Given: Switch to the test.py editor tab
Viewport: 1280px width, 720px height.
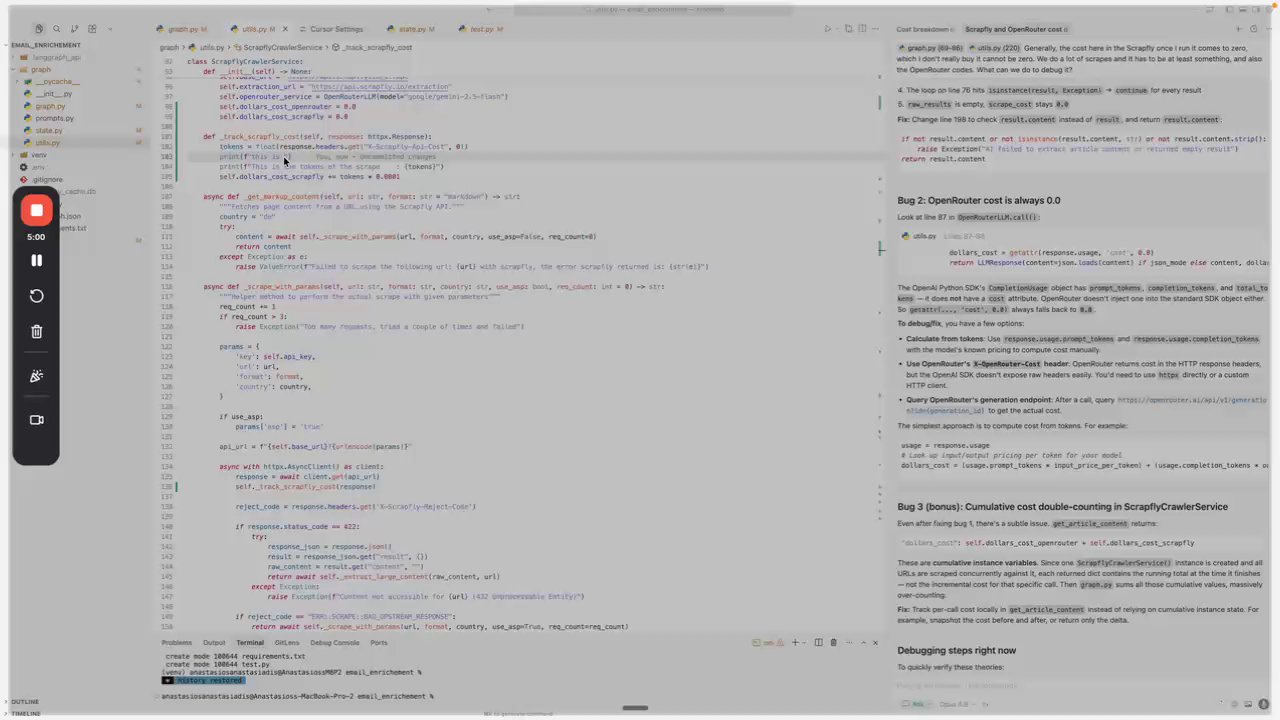Looking at the screenshot, I should pos(481,29).
